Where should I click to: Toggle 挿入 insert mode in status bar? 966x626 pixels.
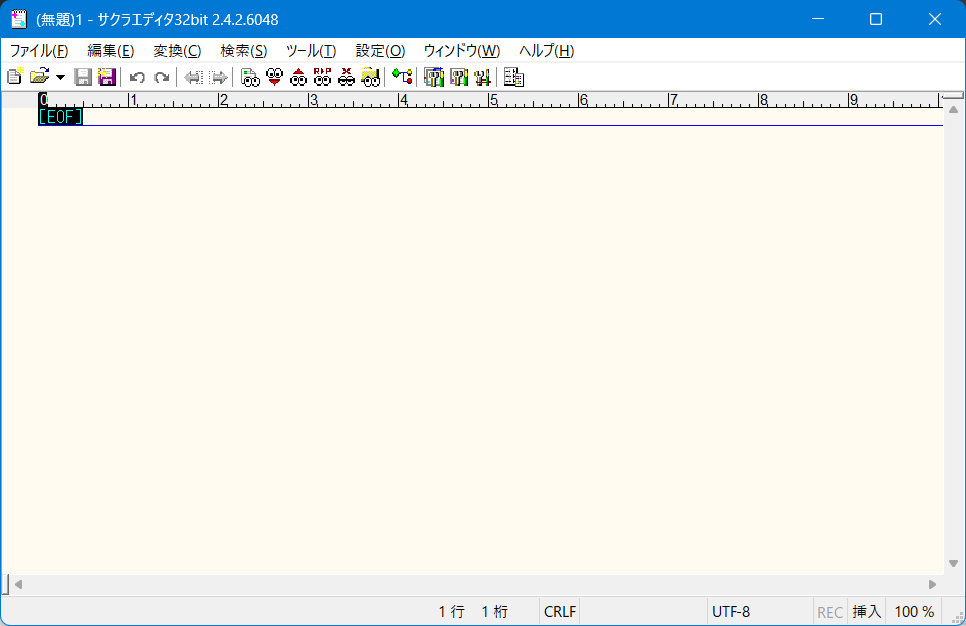tap(866, 612)
